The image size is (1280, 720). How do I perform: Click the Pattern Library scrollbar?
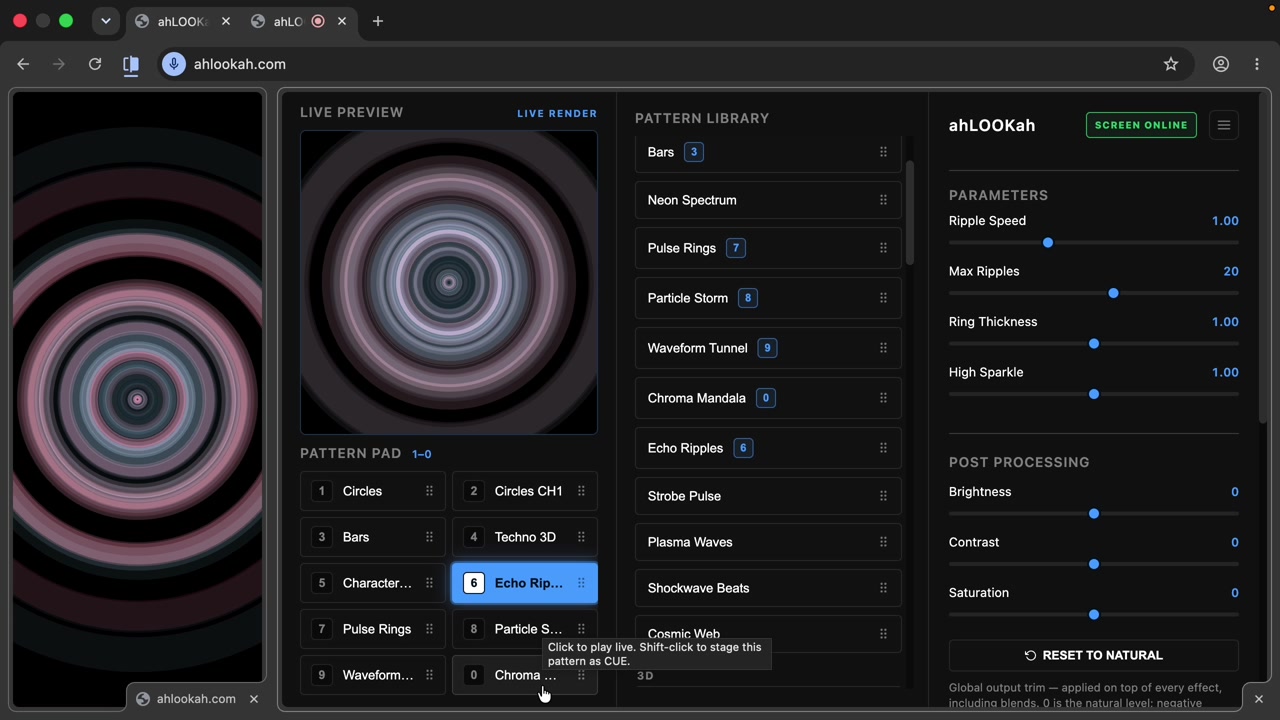(x=909, y=212)
